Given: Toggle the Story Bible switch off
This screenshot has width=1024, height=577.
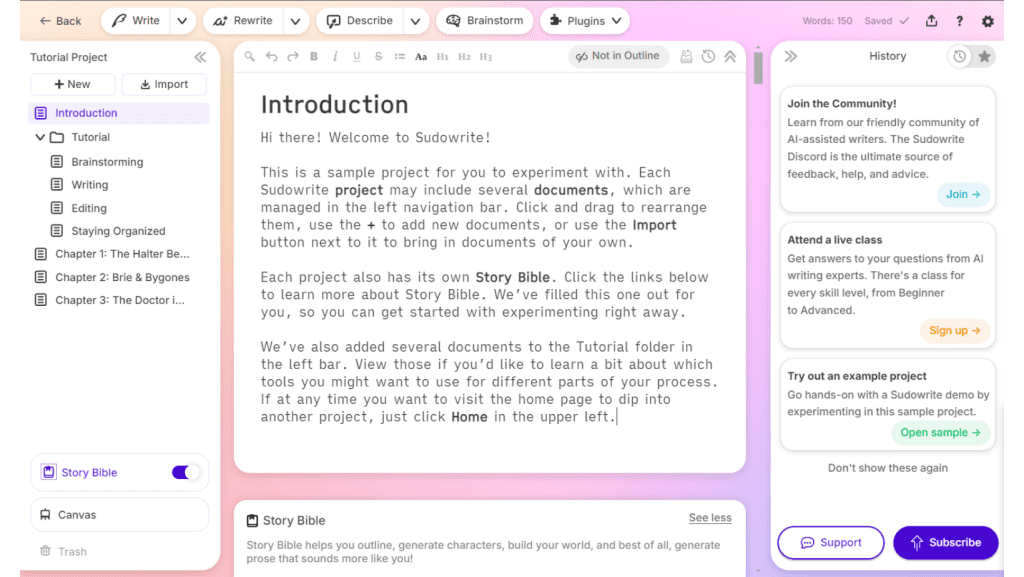Looking at the screenshot, I should (x=185, y=472).
